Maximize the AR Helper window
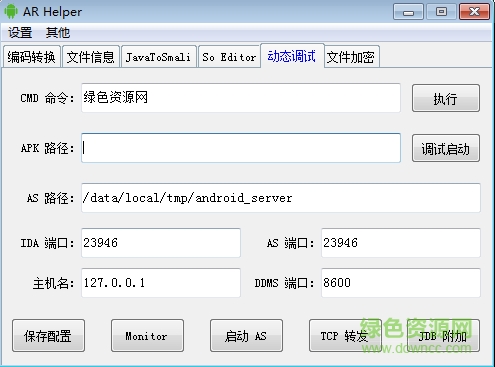Image resolution: width=495 pixels, height=367 pixels. (441, 12)
